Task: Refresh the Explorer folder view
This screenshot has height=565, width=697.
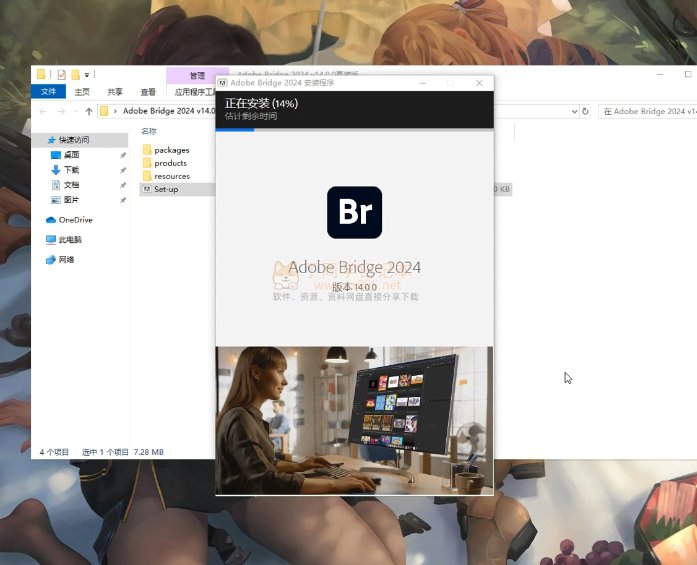Action: point(585,111)
